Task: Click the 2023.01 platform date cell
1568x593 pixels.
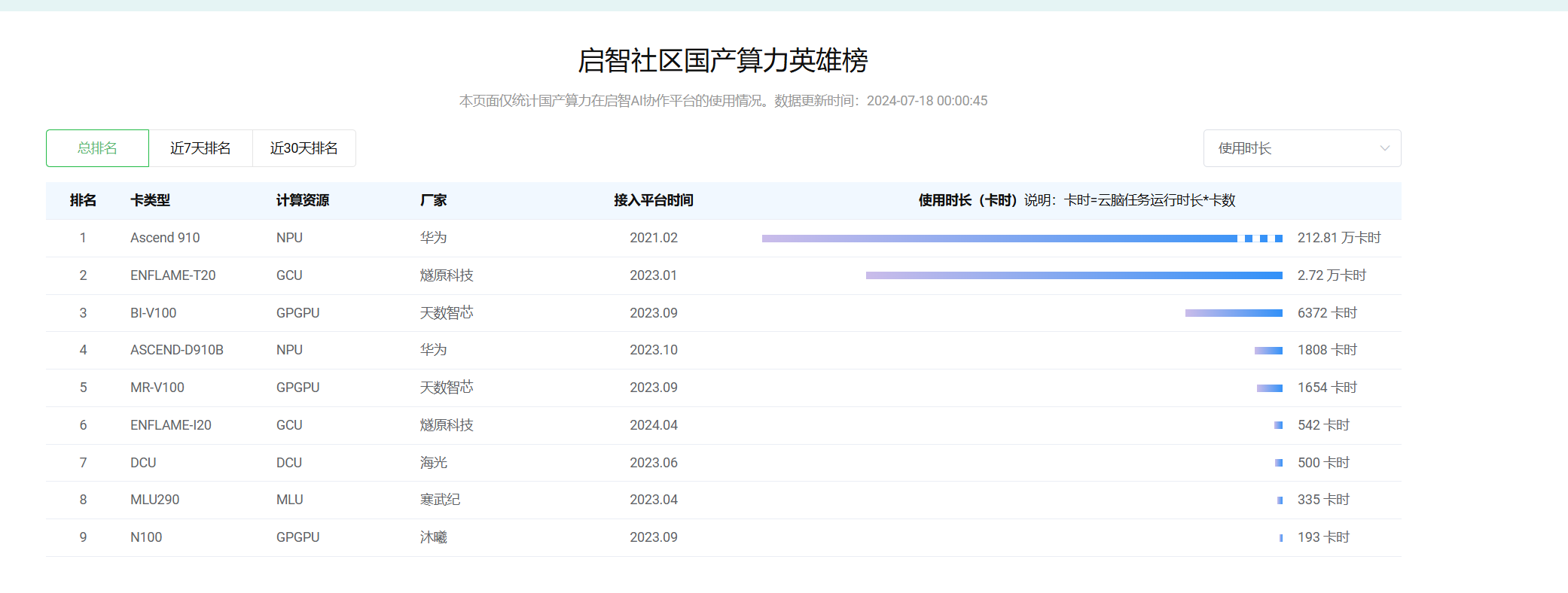Action: tap(654, 275)
